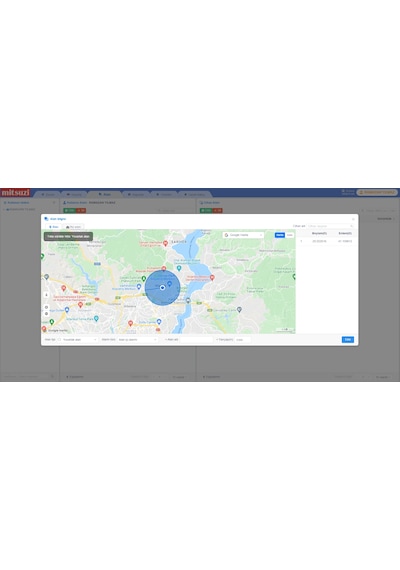Open the user account button in header
Image resolution: width=400 pixels, height=570 pixels.
pyautogui.click(x=377, y=192)
